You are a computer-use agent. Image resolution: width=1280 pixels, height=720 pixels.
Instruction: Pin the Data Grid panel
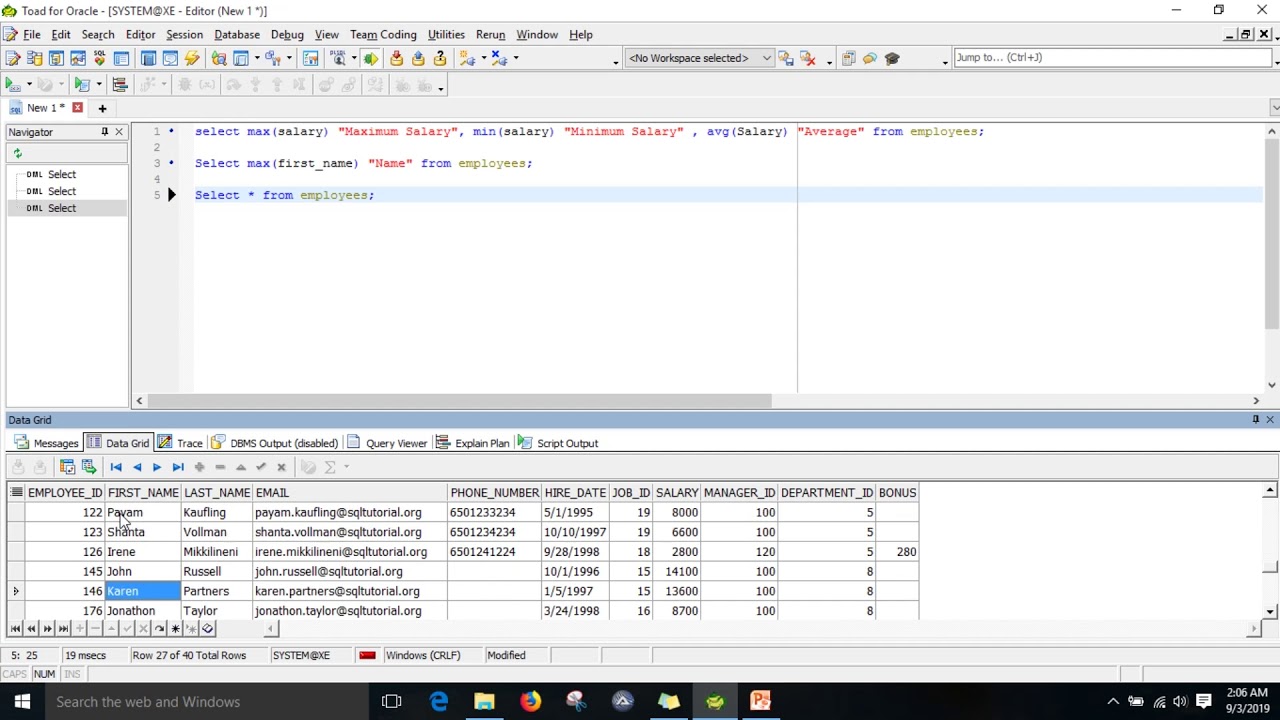pos(1256,420)
